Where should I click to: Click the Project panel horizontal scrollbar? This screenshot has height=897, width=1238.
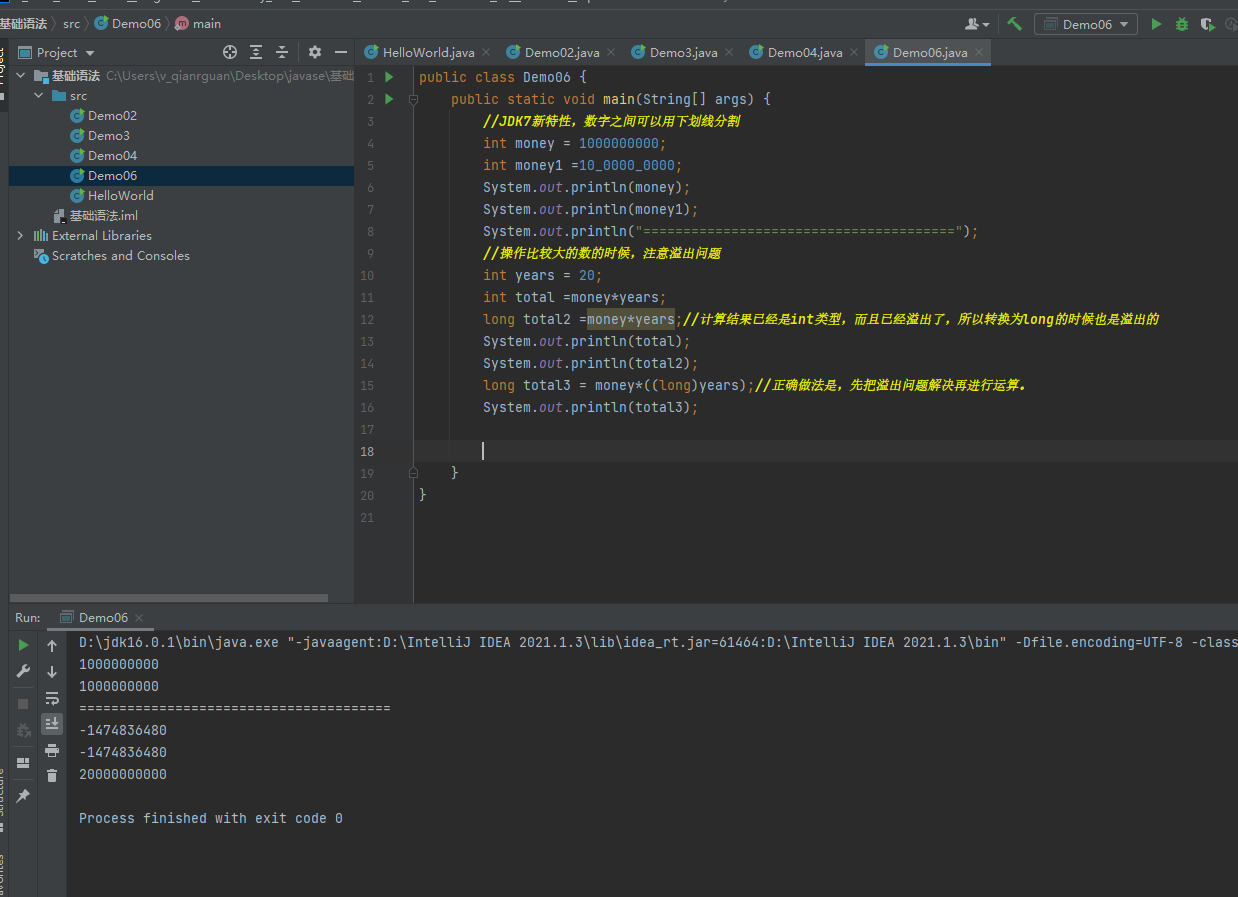168,598
